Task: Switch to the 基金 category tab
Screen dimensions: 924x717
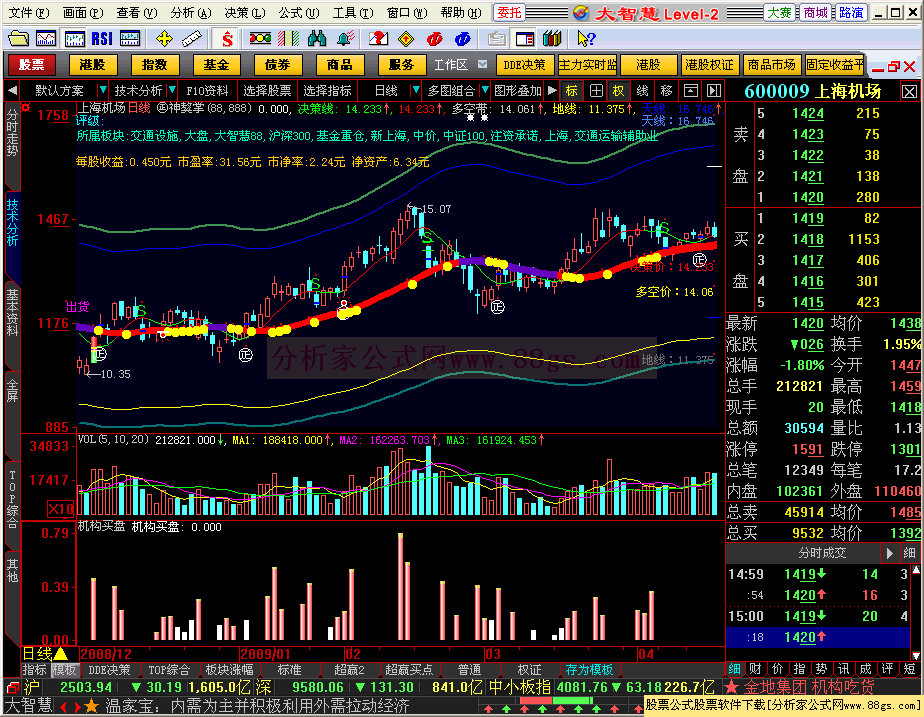Action: pos(216,65)
